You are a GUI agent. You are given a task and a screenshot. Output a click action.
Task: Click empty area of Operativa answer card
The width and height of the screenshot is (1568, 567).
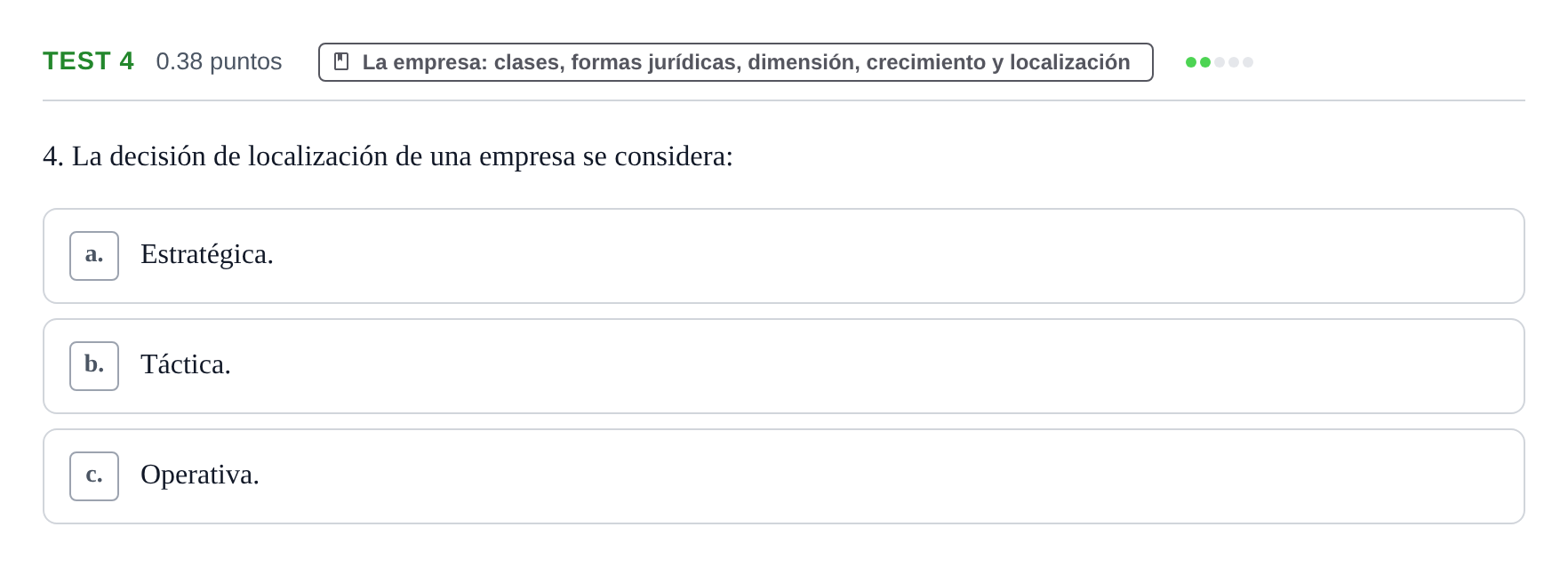click(x=889, y=476)
